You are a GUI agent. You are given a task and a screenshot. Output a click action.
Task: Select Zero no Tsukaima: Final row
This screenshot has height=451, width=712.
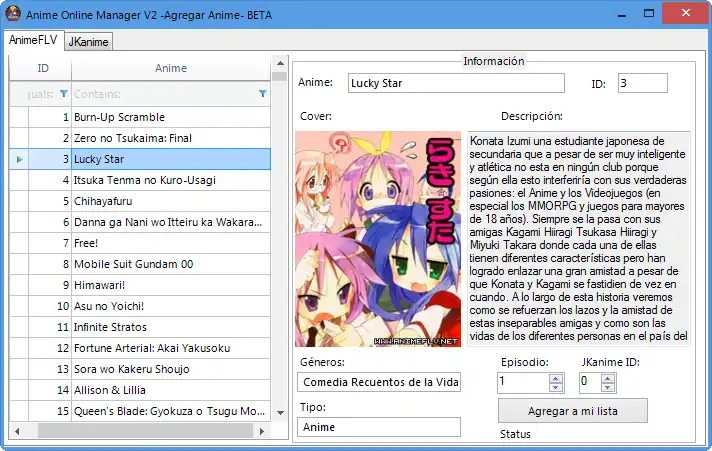(x=140, y=138)
